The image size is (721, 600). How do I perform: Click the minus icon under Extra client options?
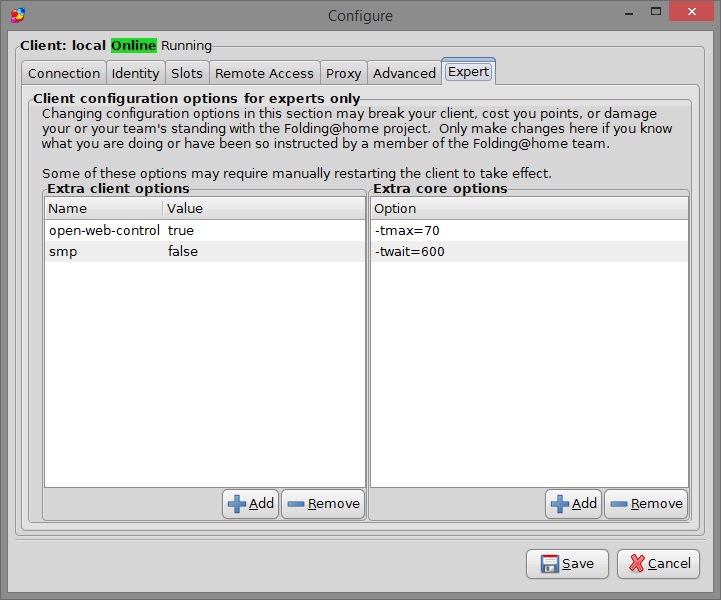[296, 504]
